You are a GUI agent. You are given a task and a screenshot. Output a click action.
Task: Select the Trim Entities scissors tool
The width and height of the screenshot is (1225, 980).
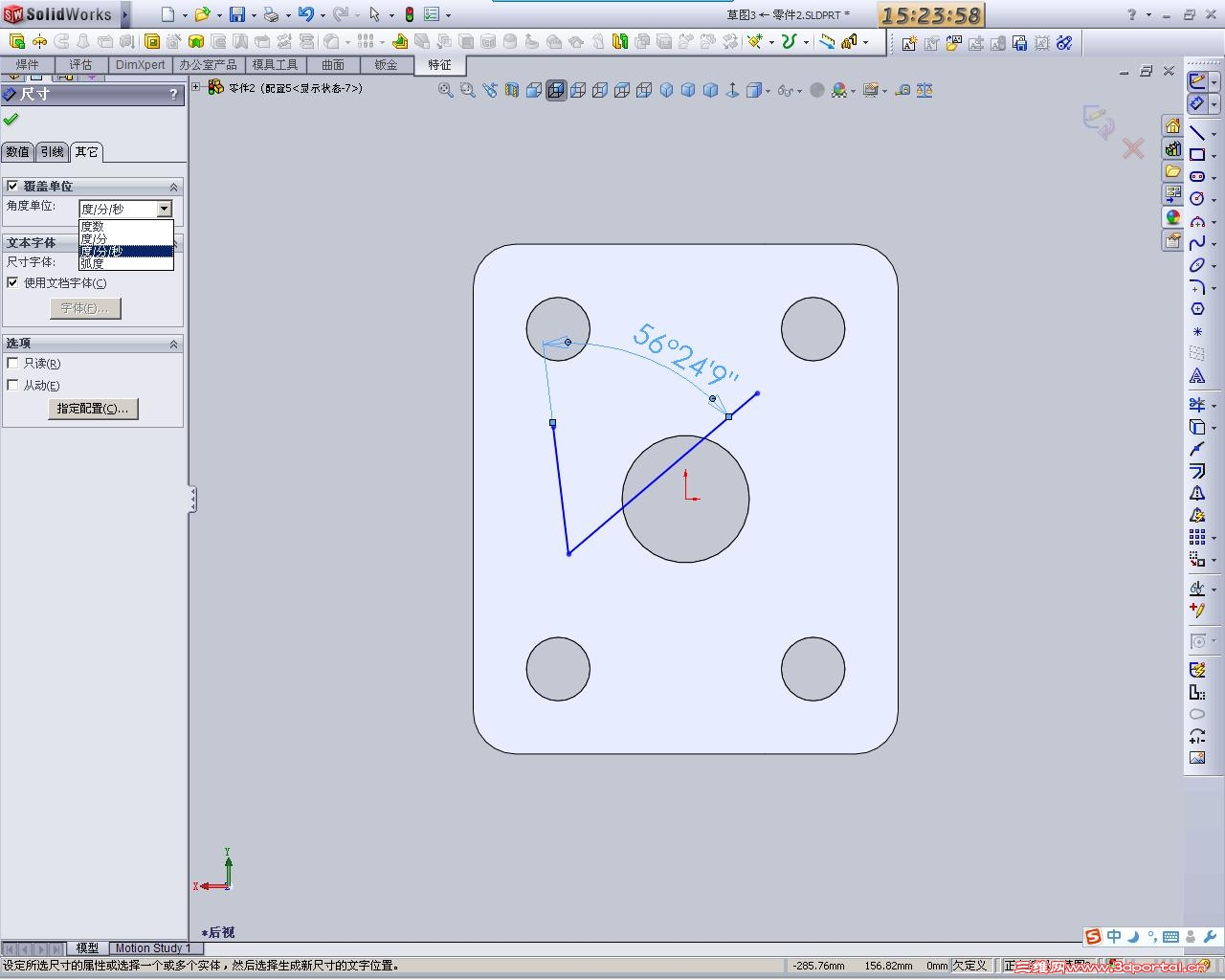pos(1197,405)
